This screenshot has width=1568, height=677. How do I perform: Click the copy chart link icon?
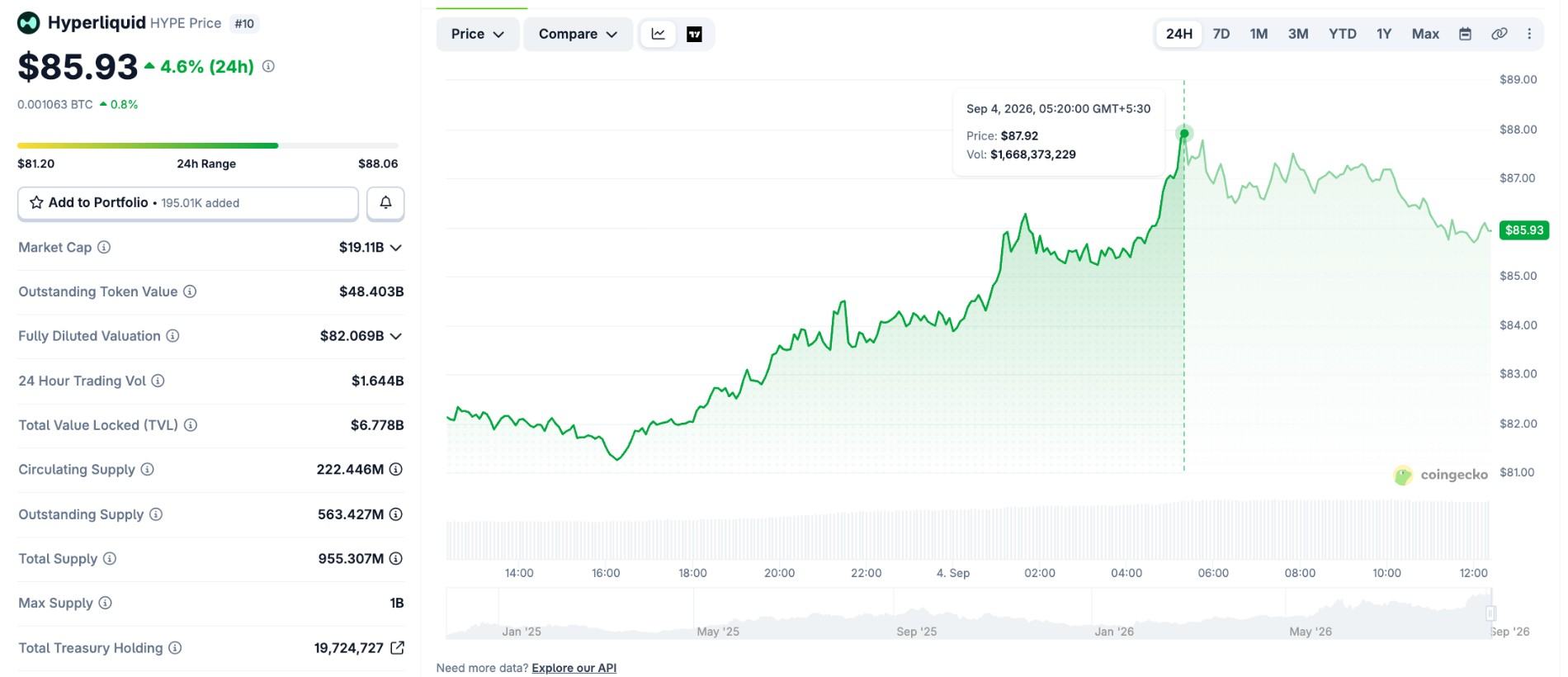coord(1499,34)
